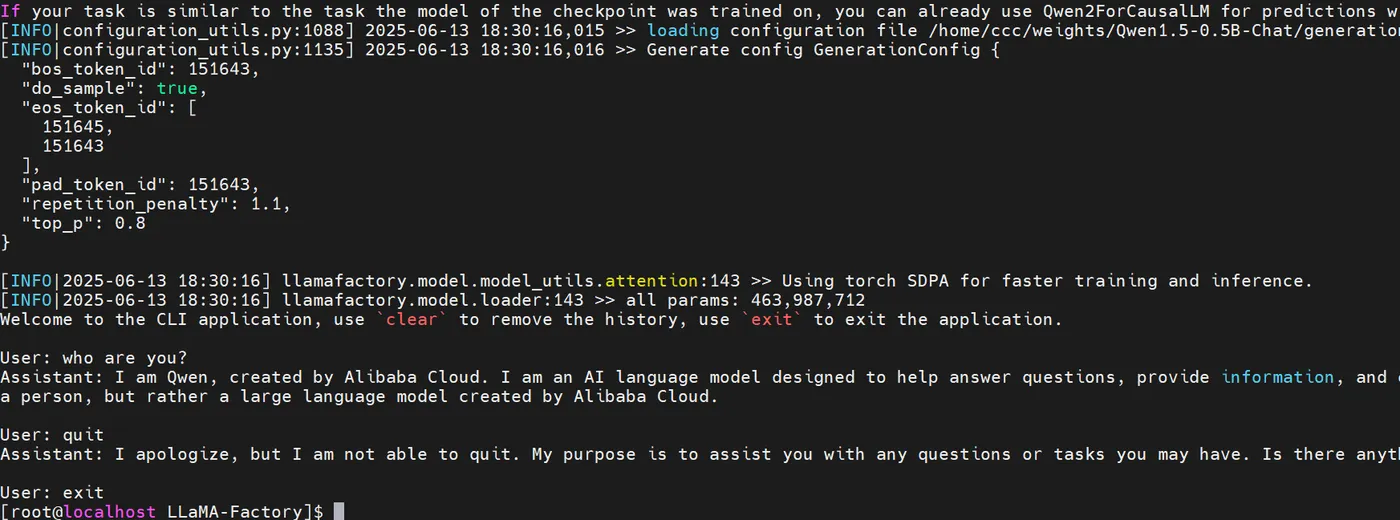Click the 'User: exit' line
The image size is (1400, 520).
(52, 492)
